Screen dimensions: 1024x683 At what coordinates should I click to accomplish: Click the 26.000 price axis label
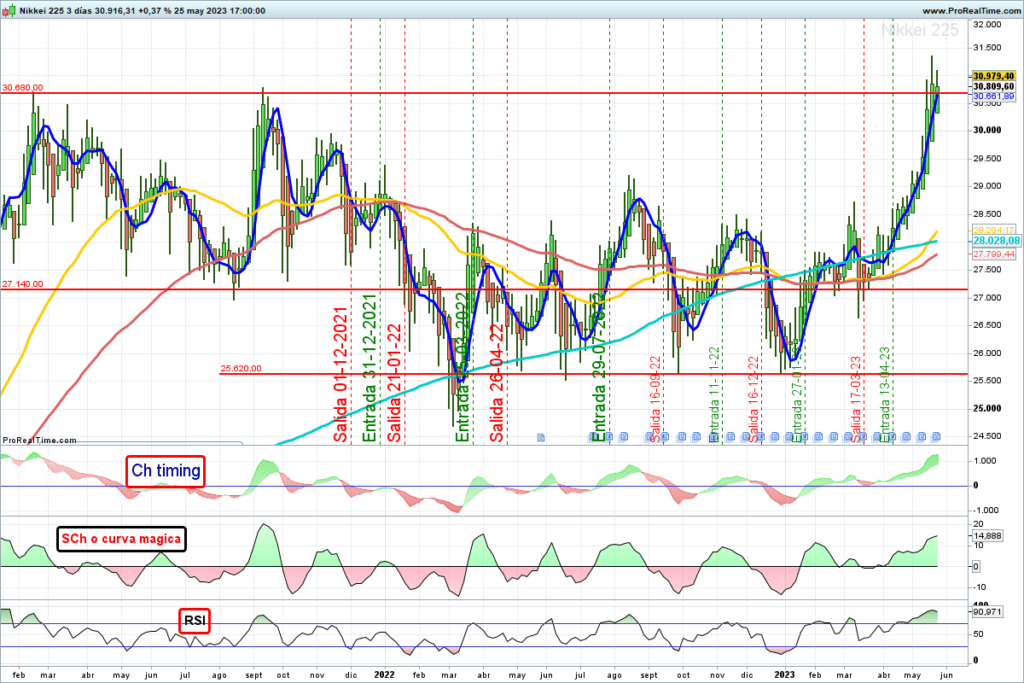click(987, 353)
